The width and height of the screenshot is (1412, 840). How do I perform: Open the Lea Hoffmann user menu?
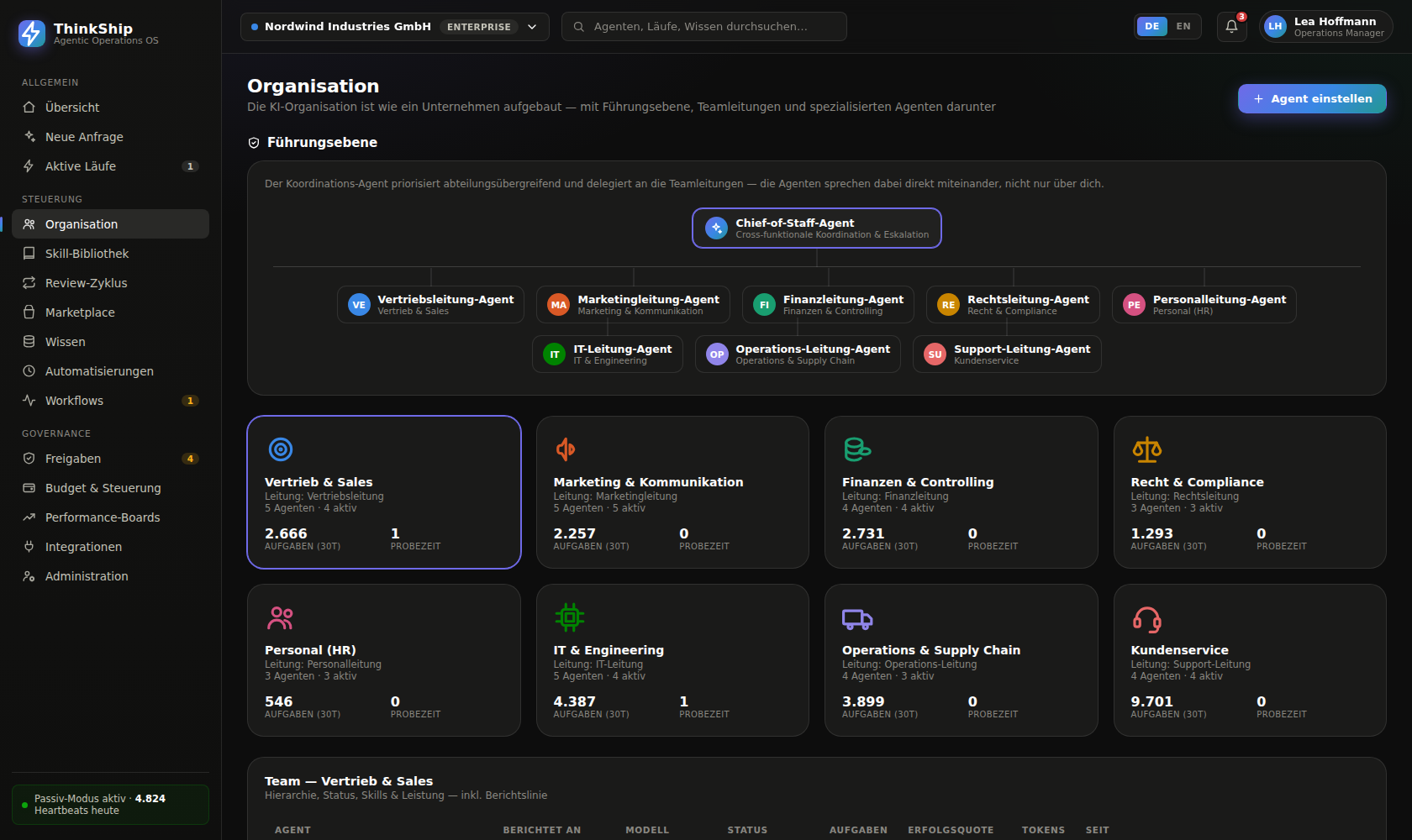tap(1325, 27)
